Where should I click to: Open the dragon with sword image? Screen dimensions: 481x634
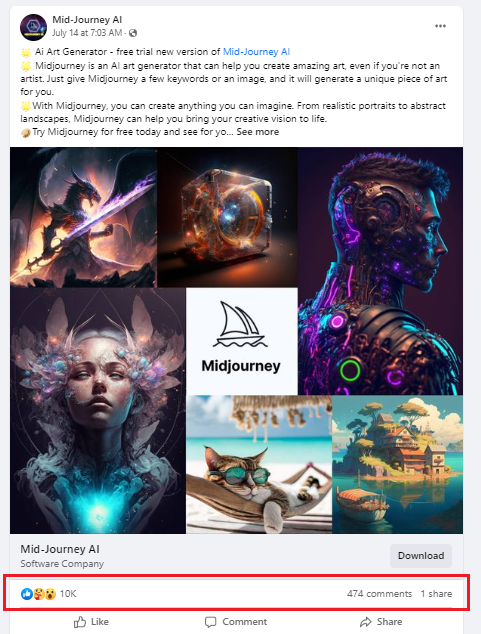[x=83, y=217]
